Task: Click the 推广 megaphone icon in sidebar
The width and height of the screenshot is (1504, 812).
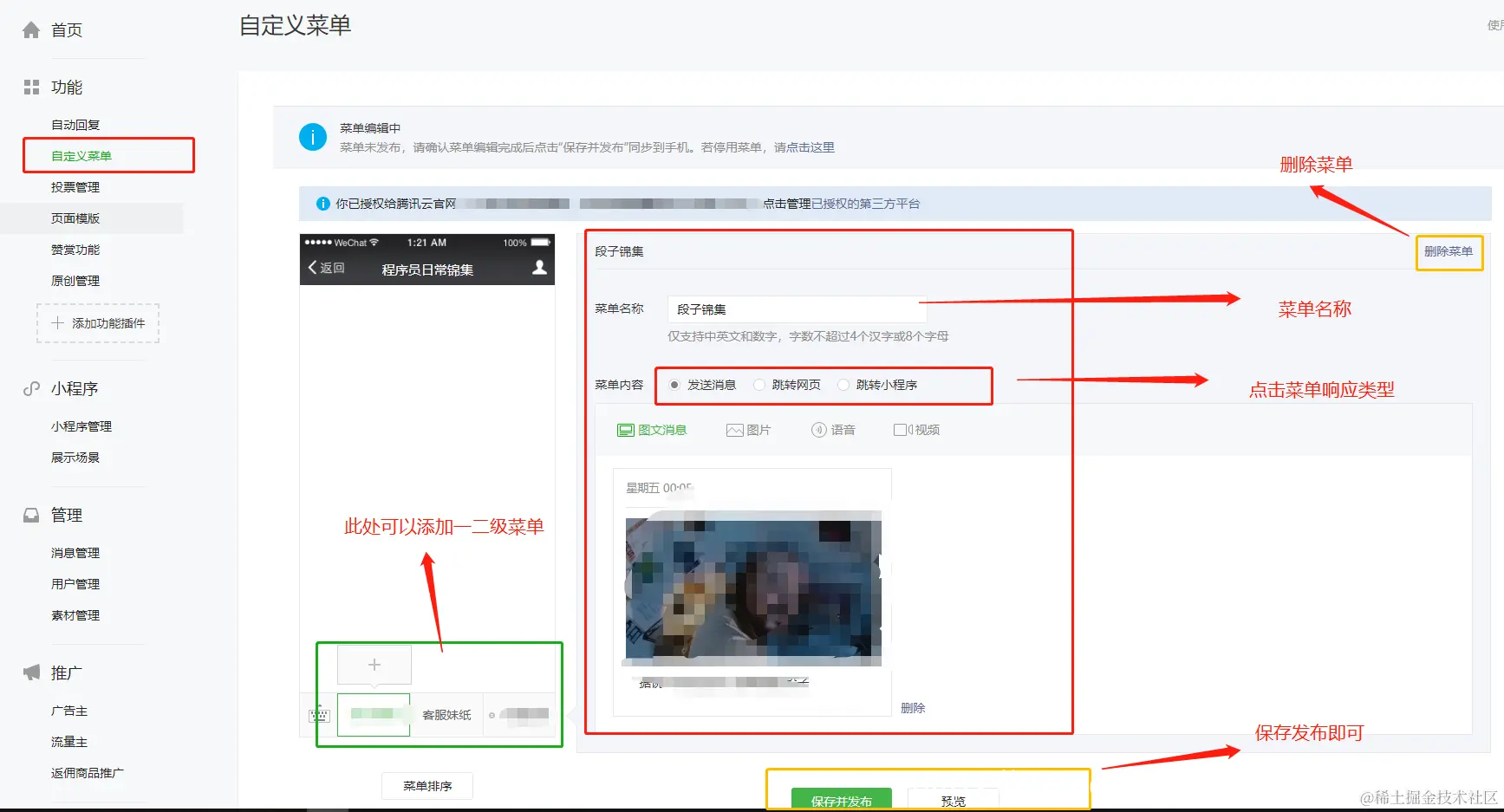Action: click(31, 672)
